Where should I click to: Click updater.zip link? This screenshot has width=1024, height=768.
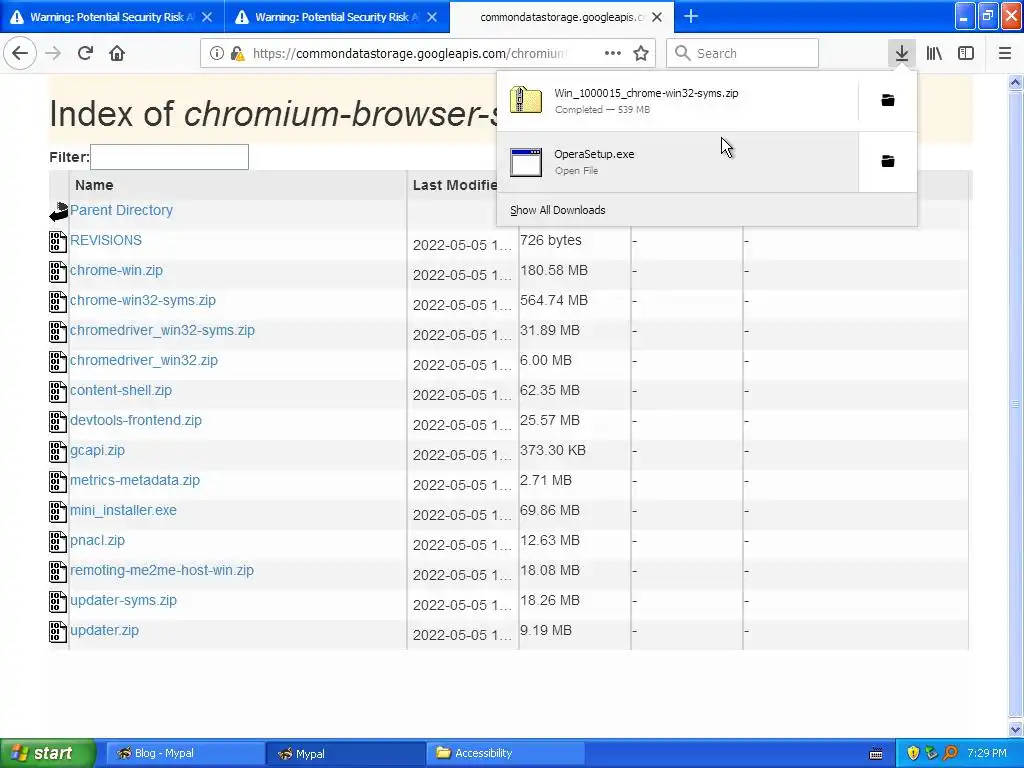point(104,631)
